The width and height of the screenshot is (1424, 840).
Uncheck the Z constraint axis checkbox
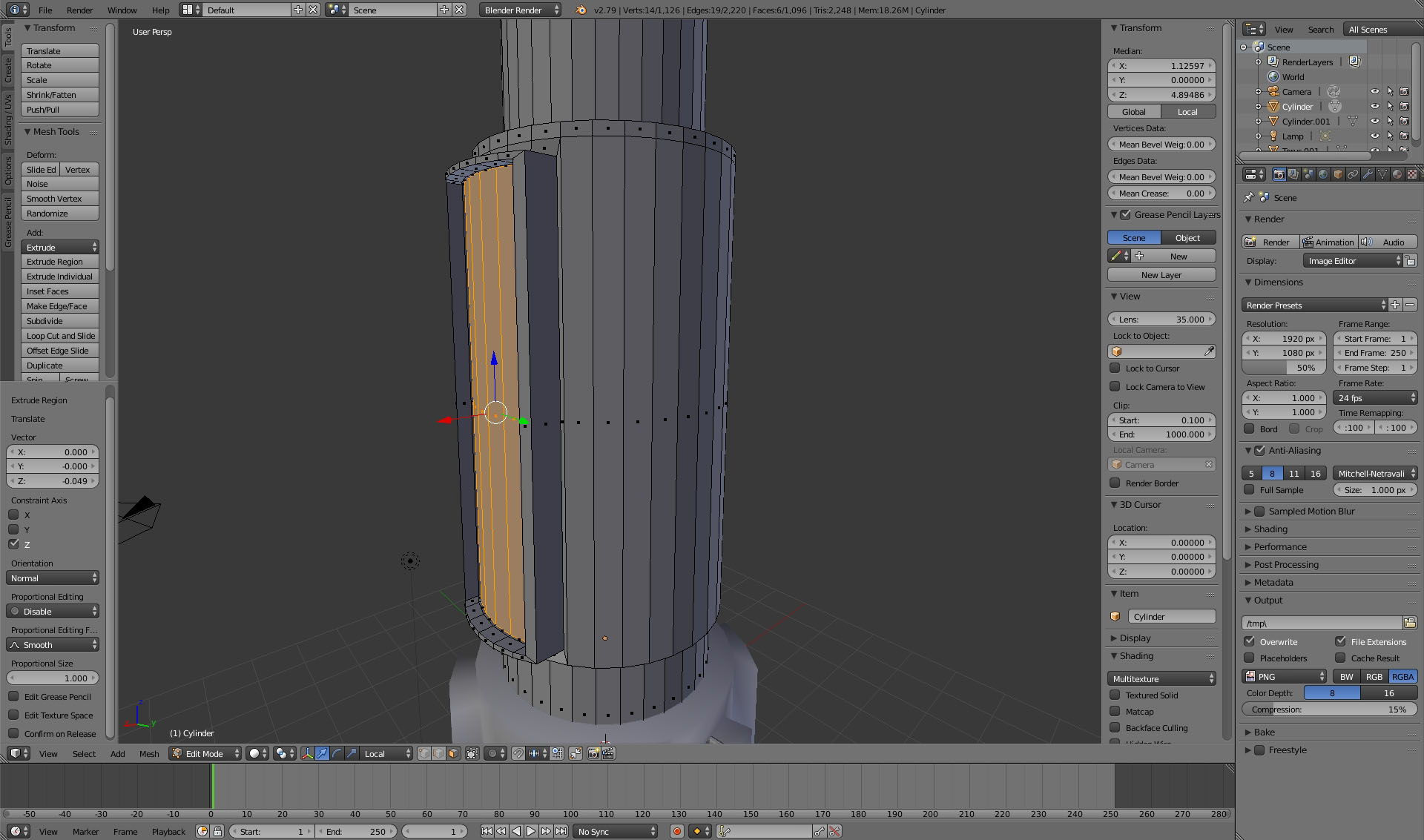click(13, 543)
